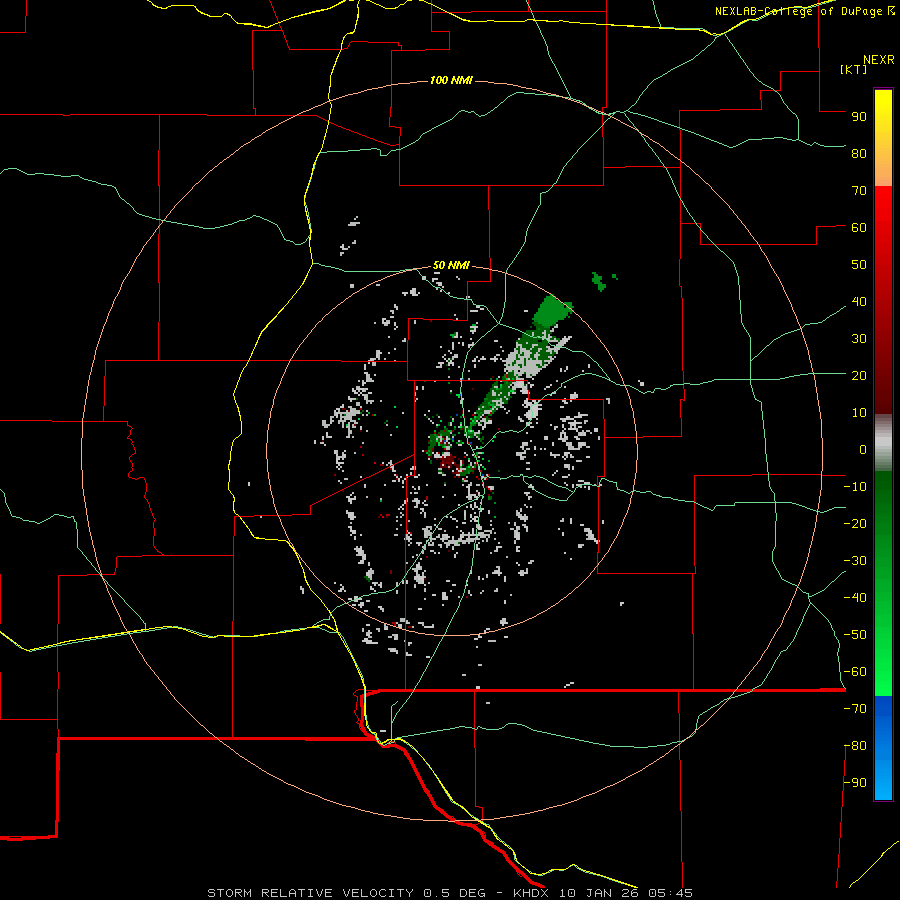
Task: Click the 60 value on velocity scale
Action: [x=859, y=227]
